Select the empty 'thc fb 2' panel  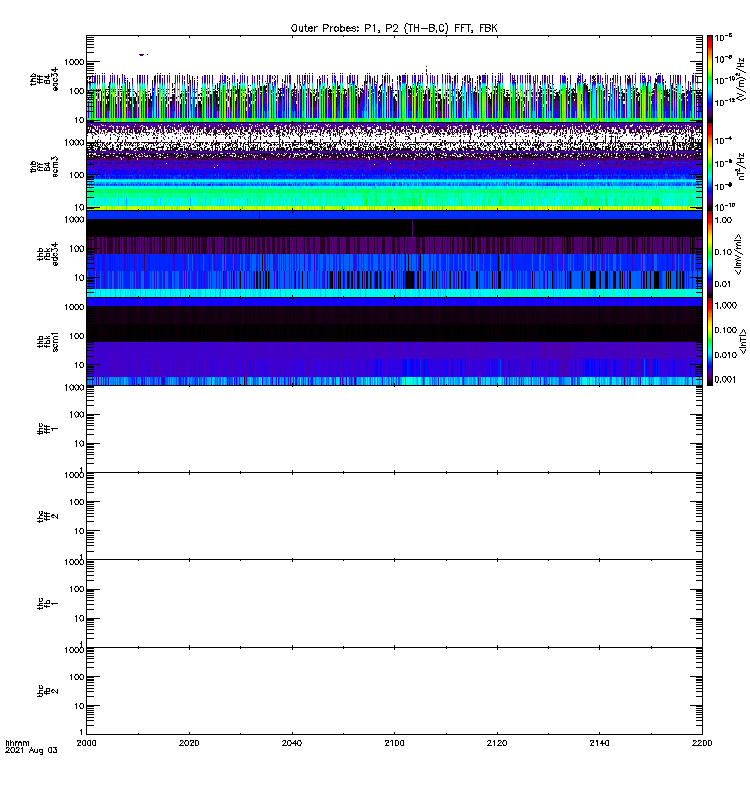pos(394,691)
